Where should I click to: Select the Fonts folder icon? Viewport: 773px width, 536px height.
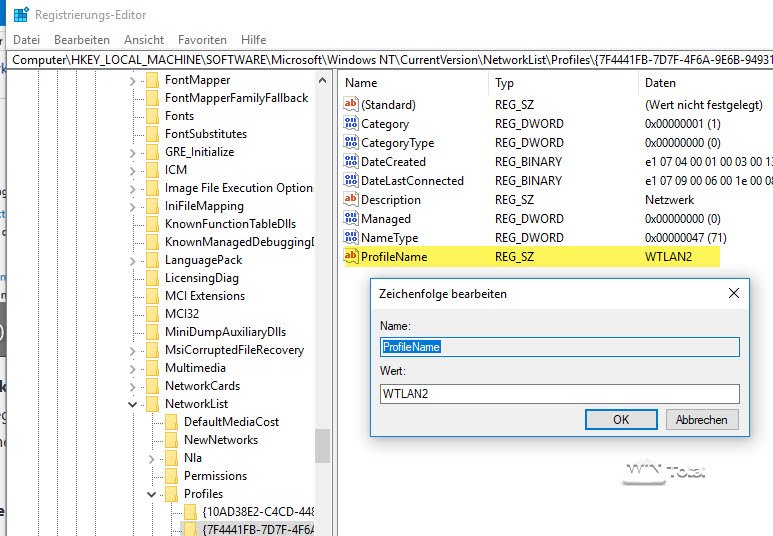point(152,116)
